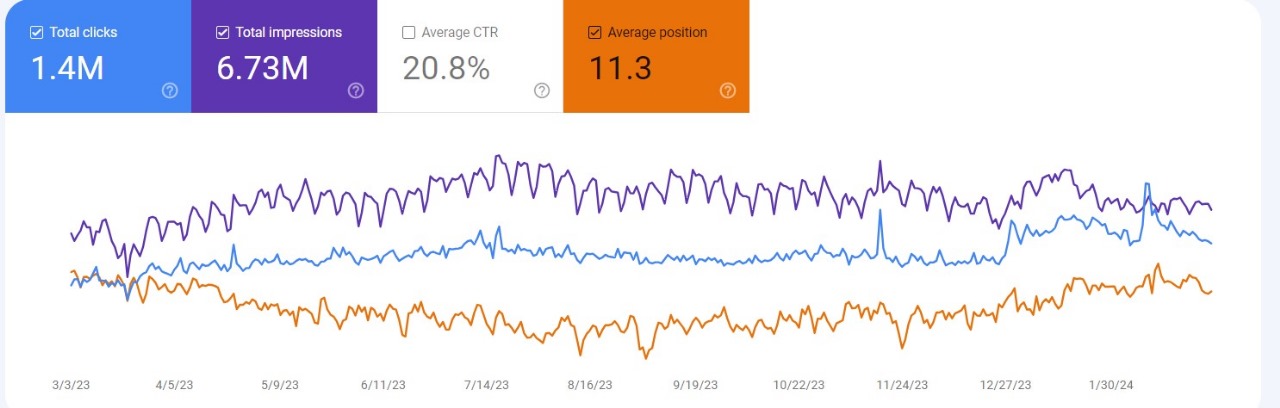Click the 11/24/23 date on chart axis
The height and width of the screenshot is (408, 1280).
pos(902,385)
